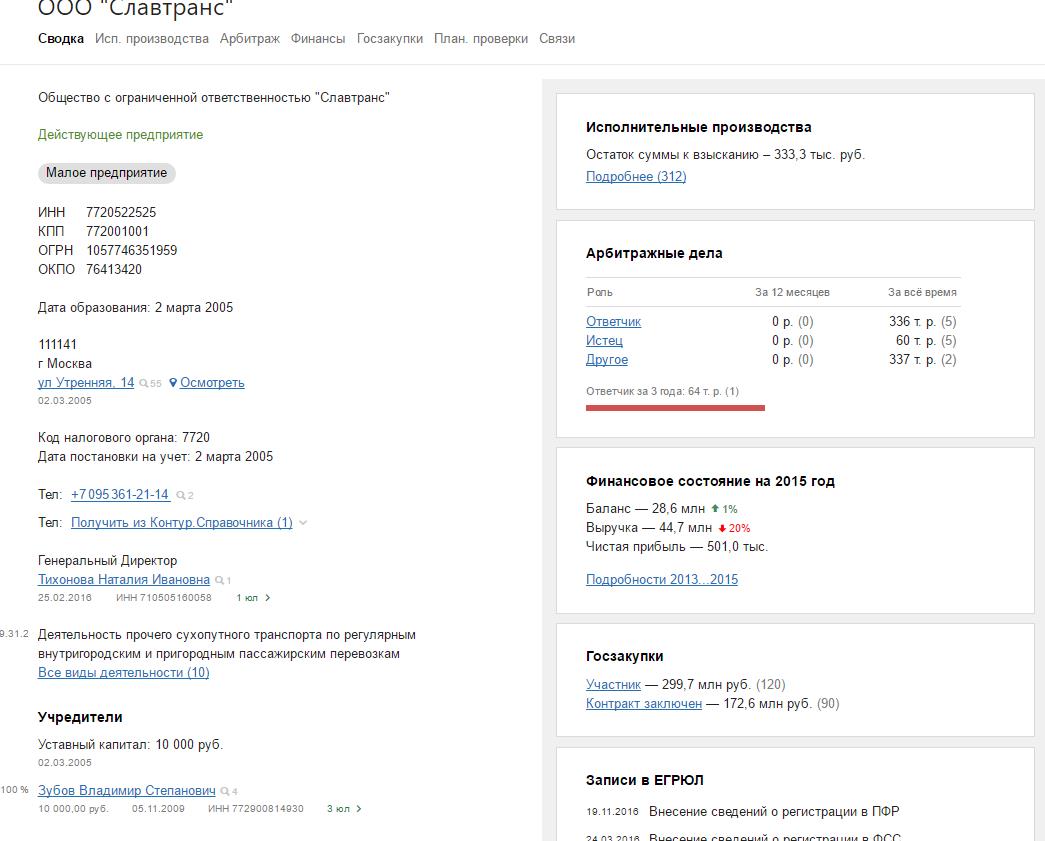Image resolution: width=1045 pixels, height=841 pixels.
Task: Click the 'За 12 месяцев' column header
Action: [x=792, y=293]
